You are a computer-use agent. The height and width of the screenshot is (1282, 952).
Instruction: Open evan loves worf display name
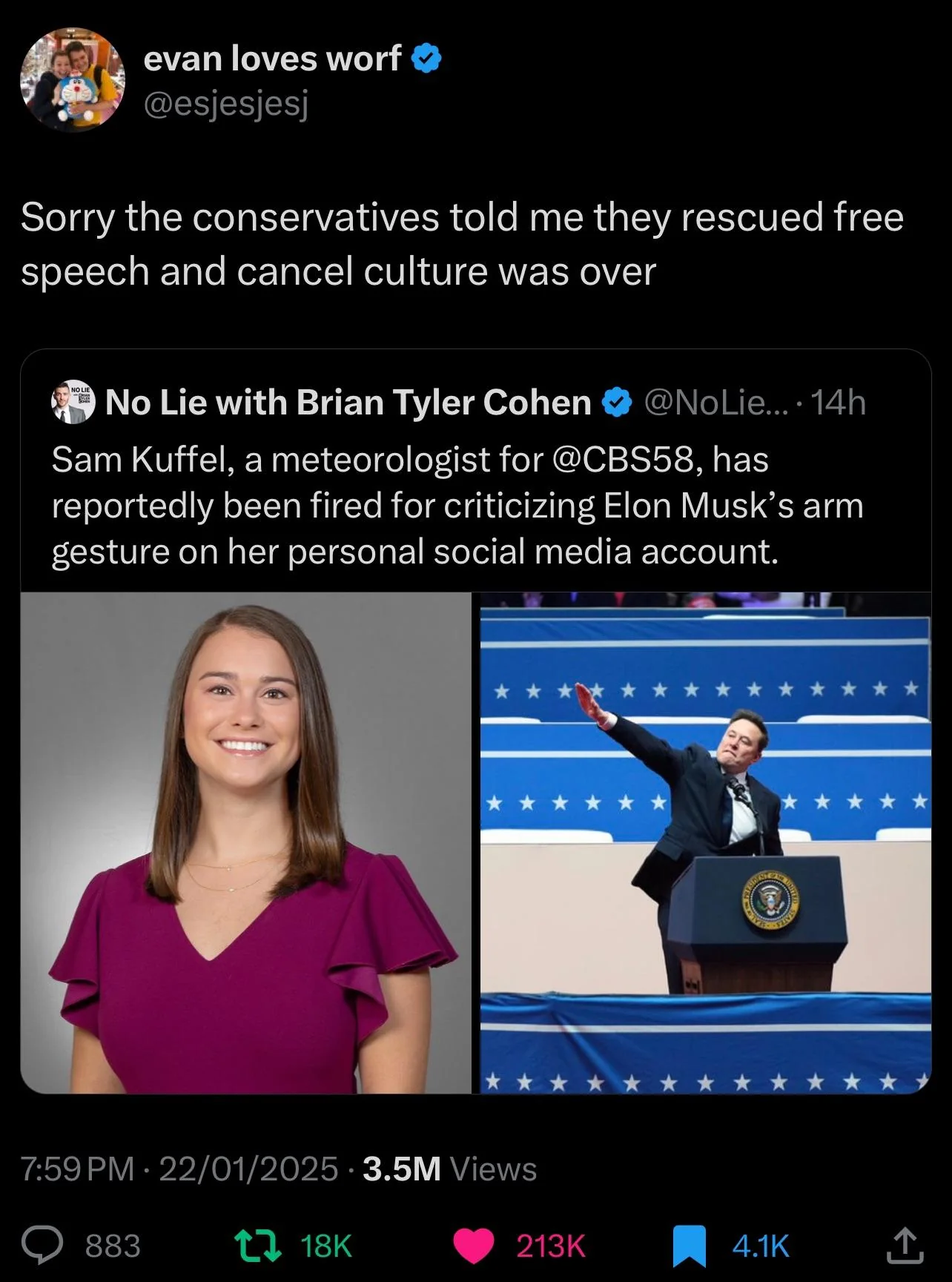(272, 59)
